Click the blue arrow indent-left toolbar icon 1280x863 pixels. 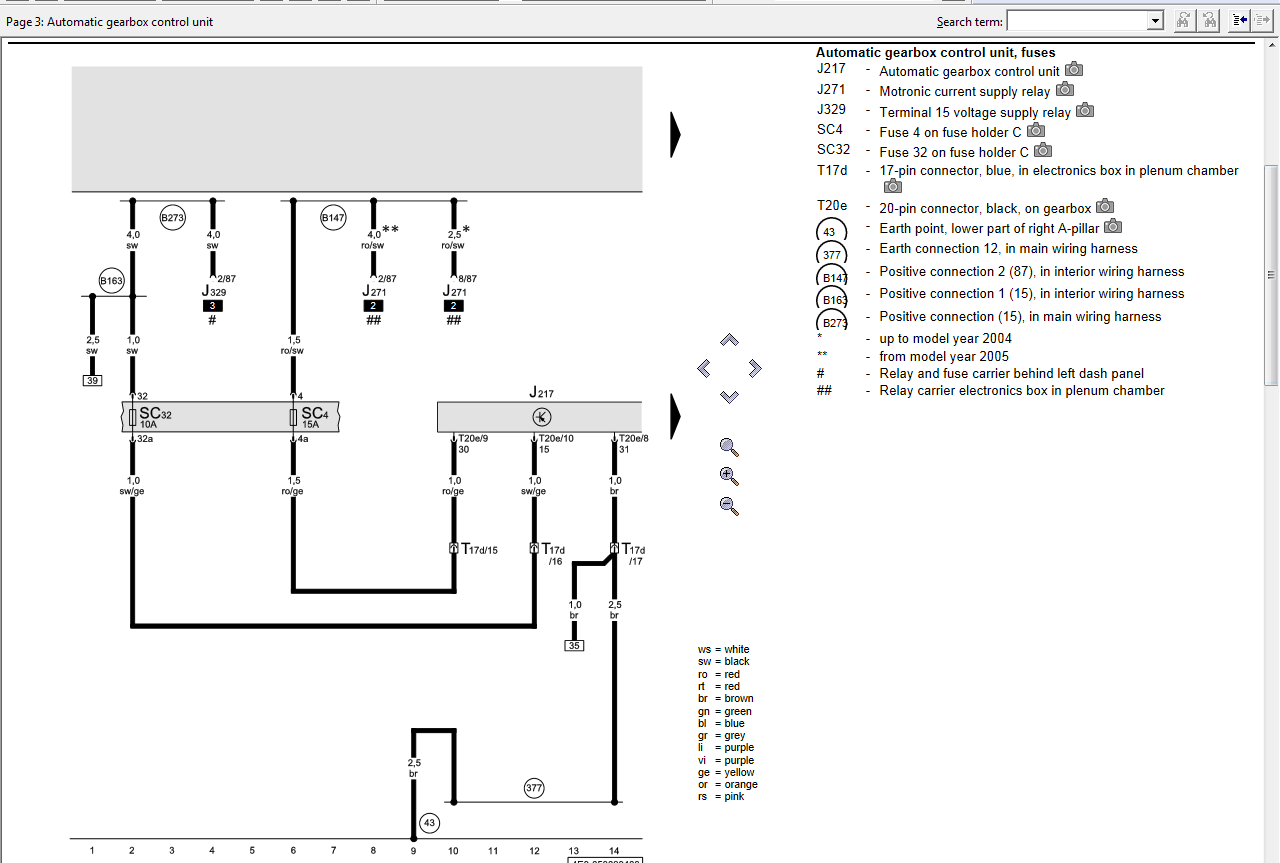point(1240,20)
